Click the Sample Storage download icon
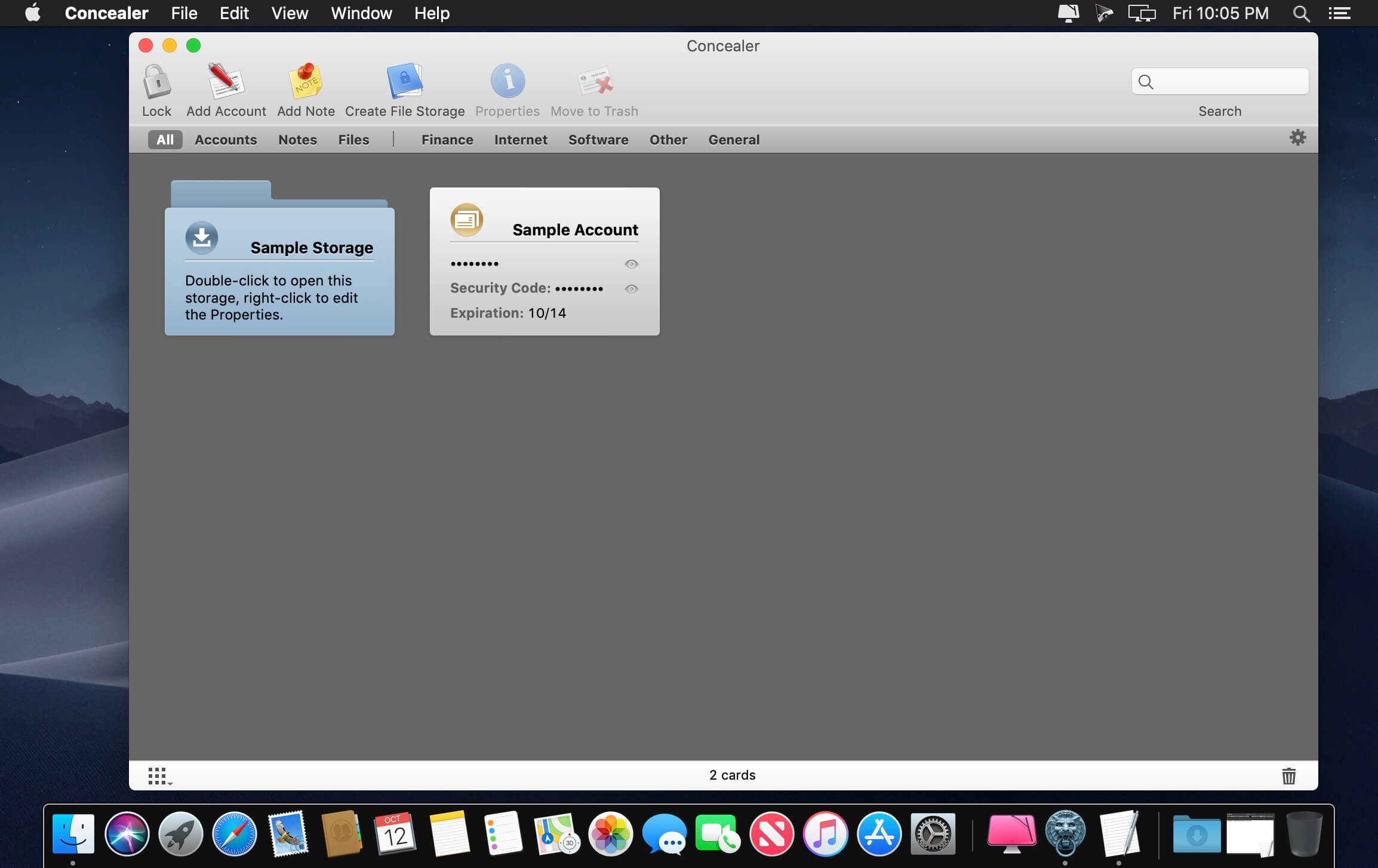 [202, 238]
